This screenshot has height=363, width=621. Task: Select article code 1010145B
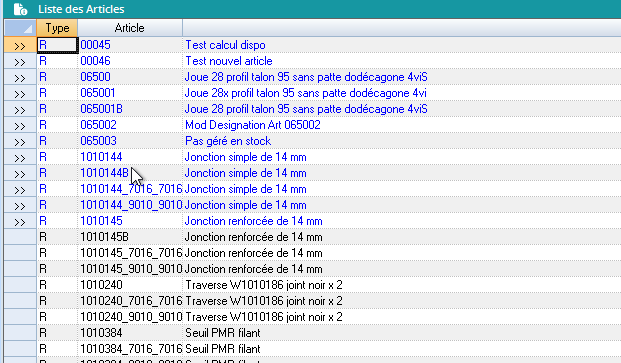(105, 237)
